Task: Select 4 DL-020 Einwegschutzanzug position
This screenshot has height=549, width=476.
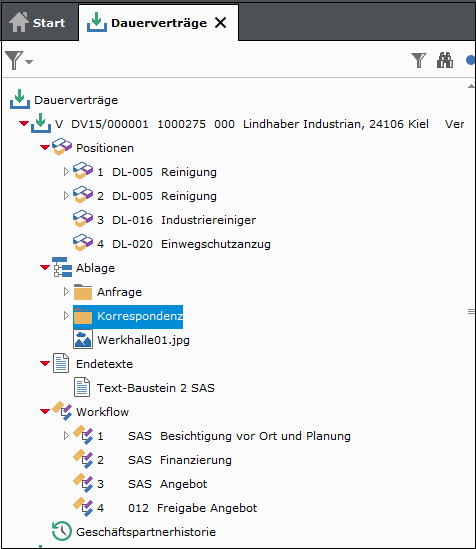Action: tap(172, 244)
